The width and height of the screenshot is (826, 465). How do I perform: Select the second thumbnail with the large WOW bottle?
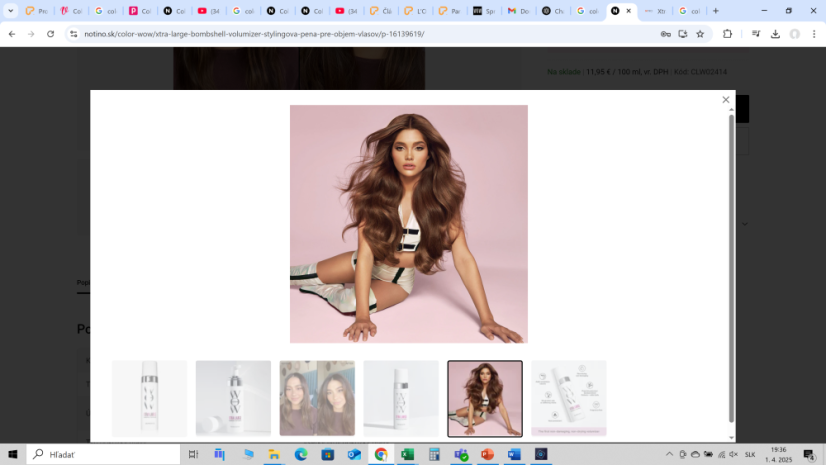pos(233,398)
